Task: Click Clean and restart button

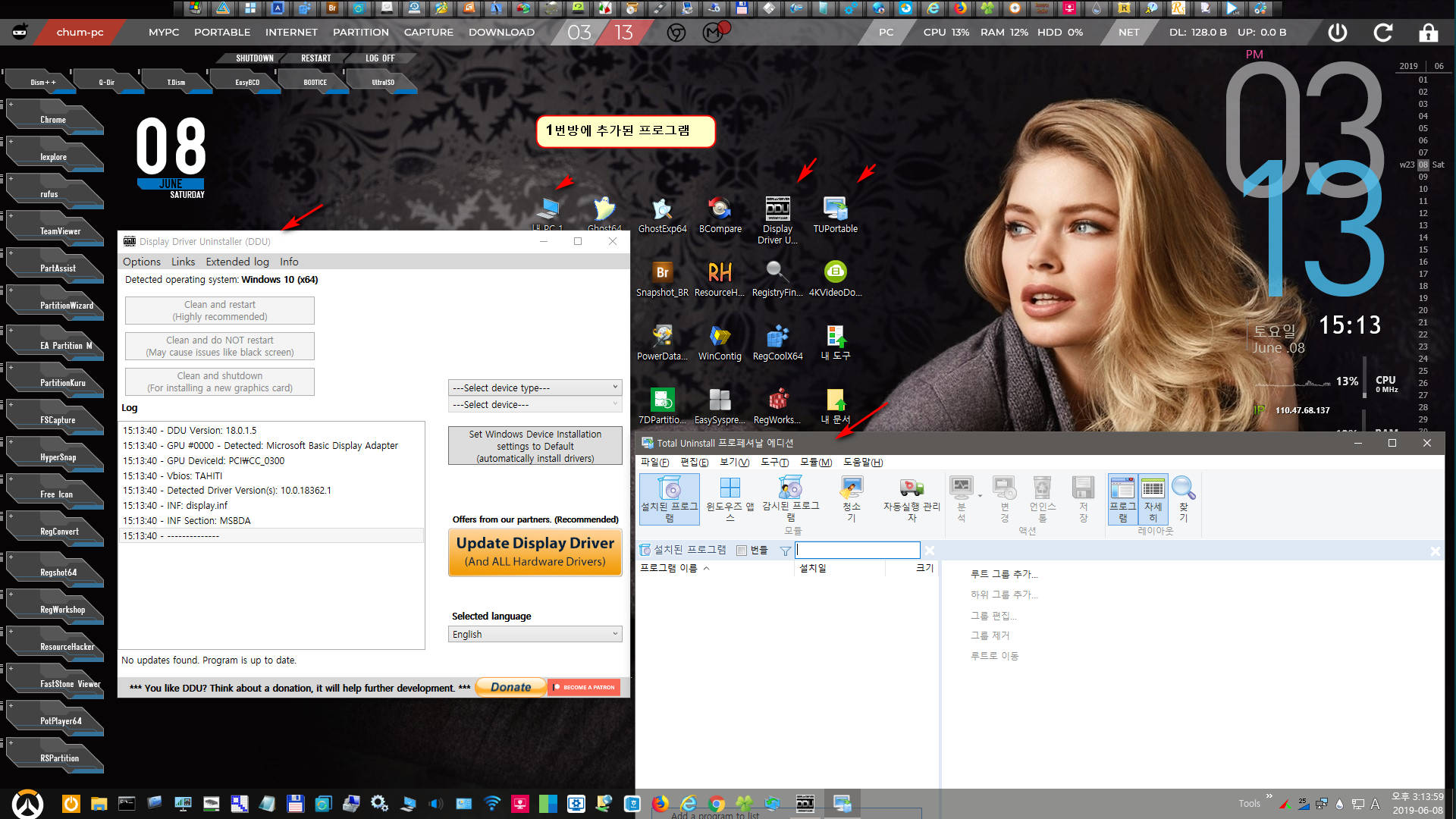Action: click(x=220, y=311)
